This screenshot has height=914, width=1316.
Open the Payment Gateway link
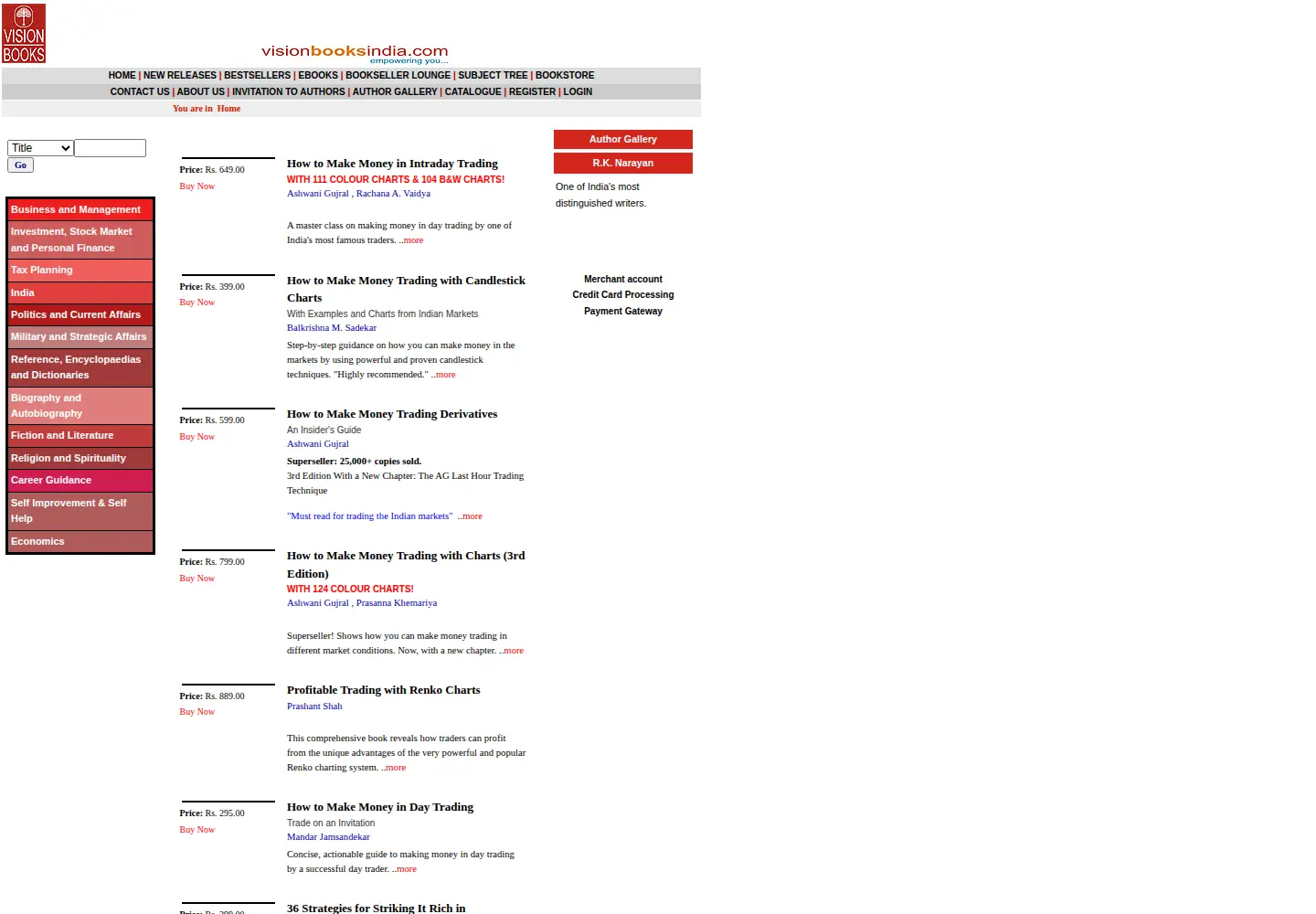(x=623, y=312)
